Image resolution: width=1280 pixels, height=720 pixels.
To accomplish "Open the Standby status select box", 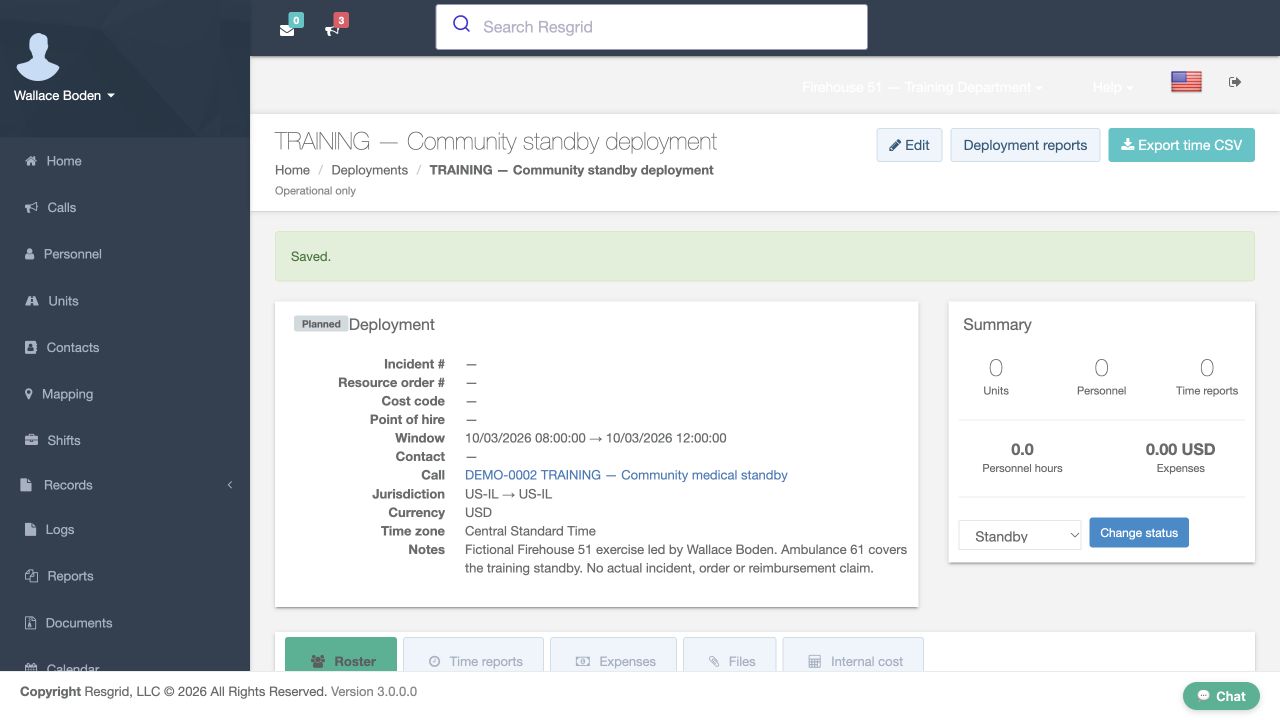I will click(1020, 535).
